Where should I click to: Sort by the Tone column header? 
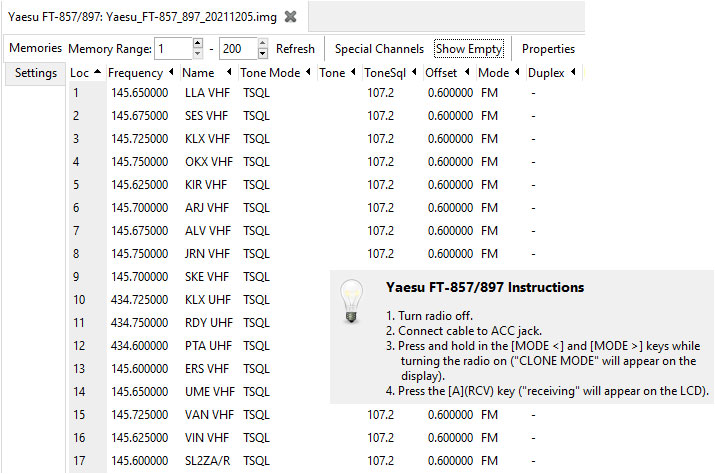tap(337, 73)
